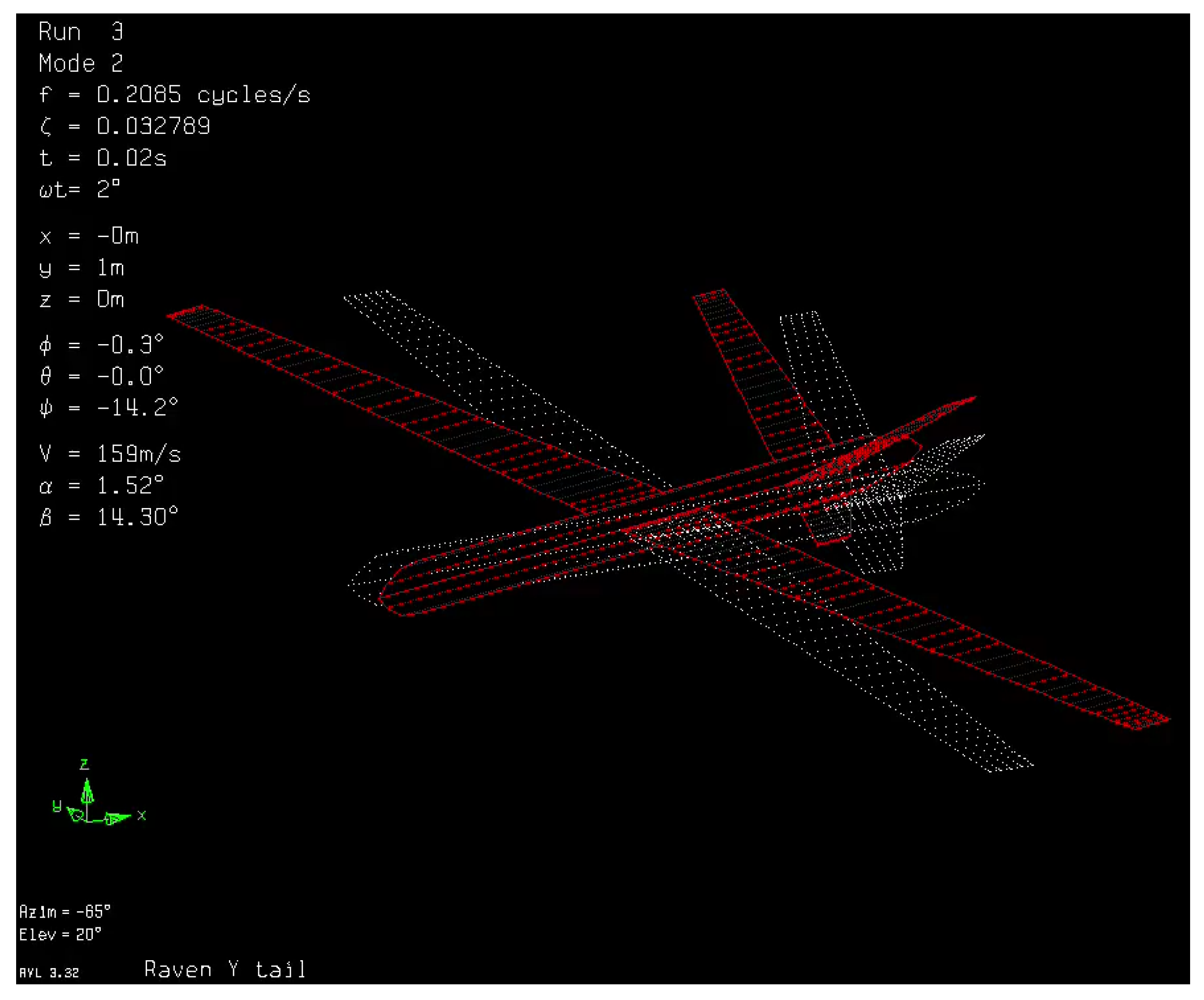The image size is (1204, 1000).
Task: Click the velocity readout V = 159m/s
Action: point(109,454)
